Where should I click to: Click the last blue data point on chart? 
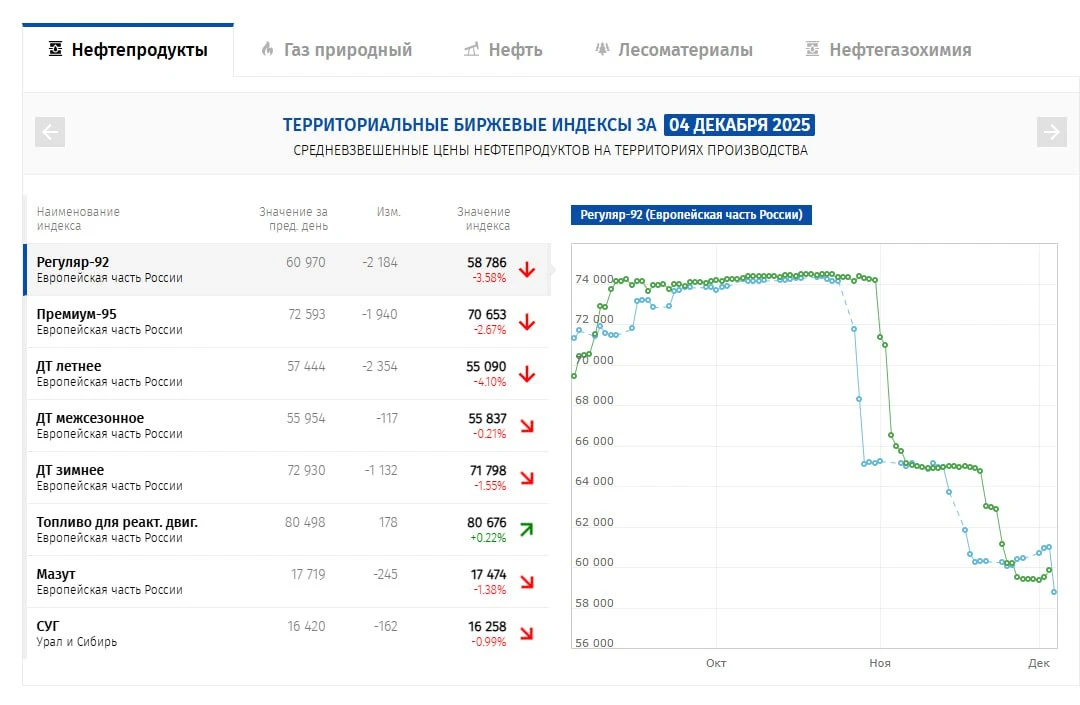click(1054, 592)
